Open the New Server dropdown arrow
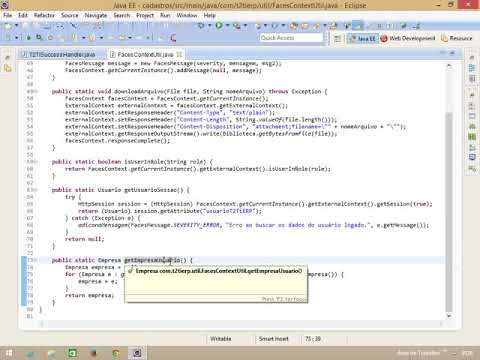This screenshot has width=480, height=360. tap(266, 25)
